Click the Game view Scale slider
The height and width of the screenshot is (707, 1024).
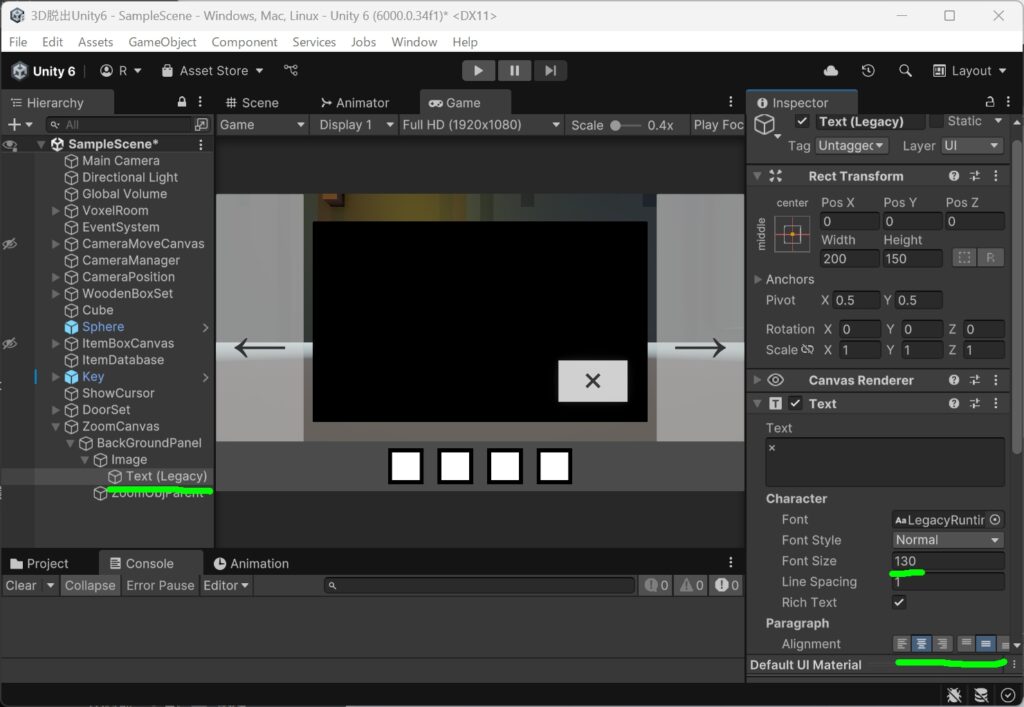pos(625,125)
